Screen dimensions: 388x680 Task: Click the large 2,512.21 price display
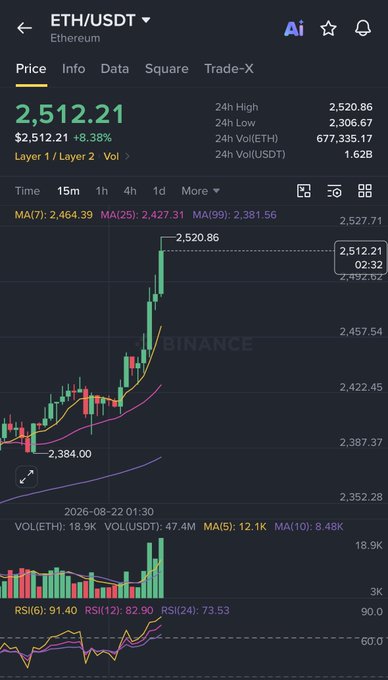click(70, 114)
